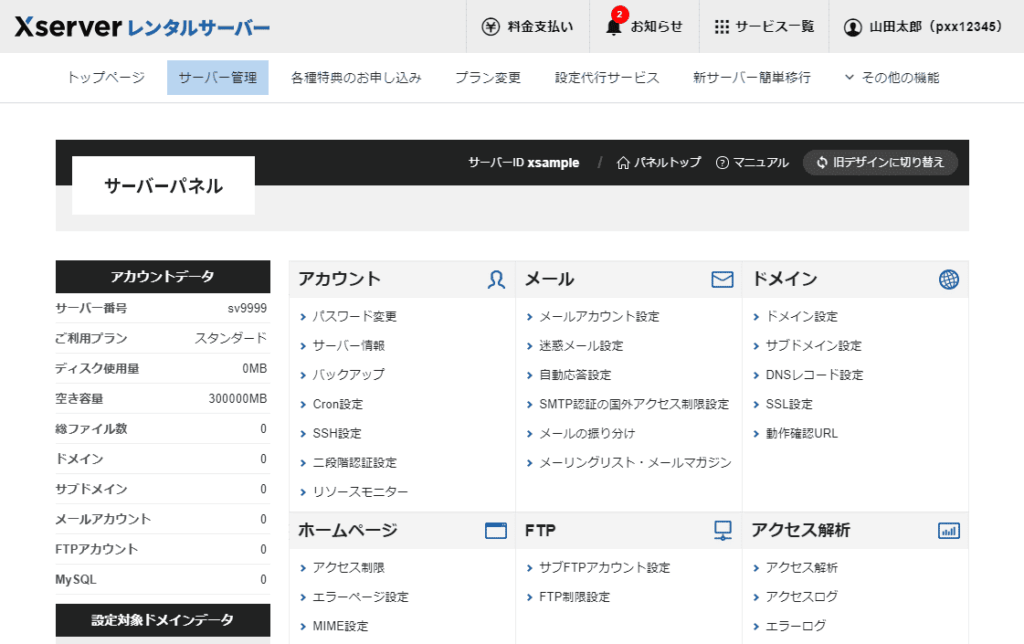Open the services grid icon

pyautogui.click(x=722, y=27)
